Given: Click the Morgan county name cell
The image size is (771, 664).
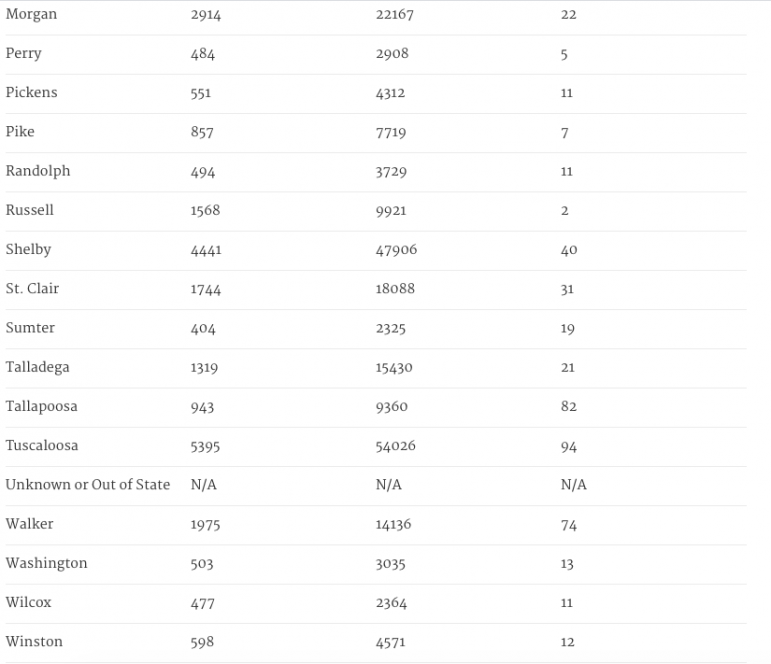Looking at the screenshot, I should pos(31,15).
